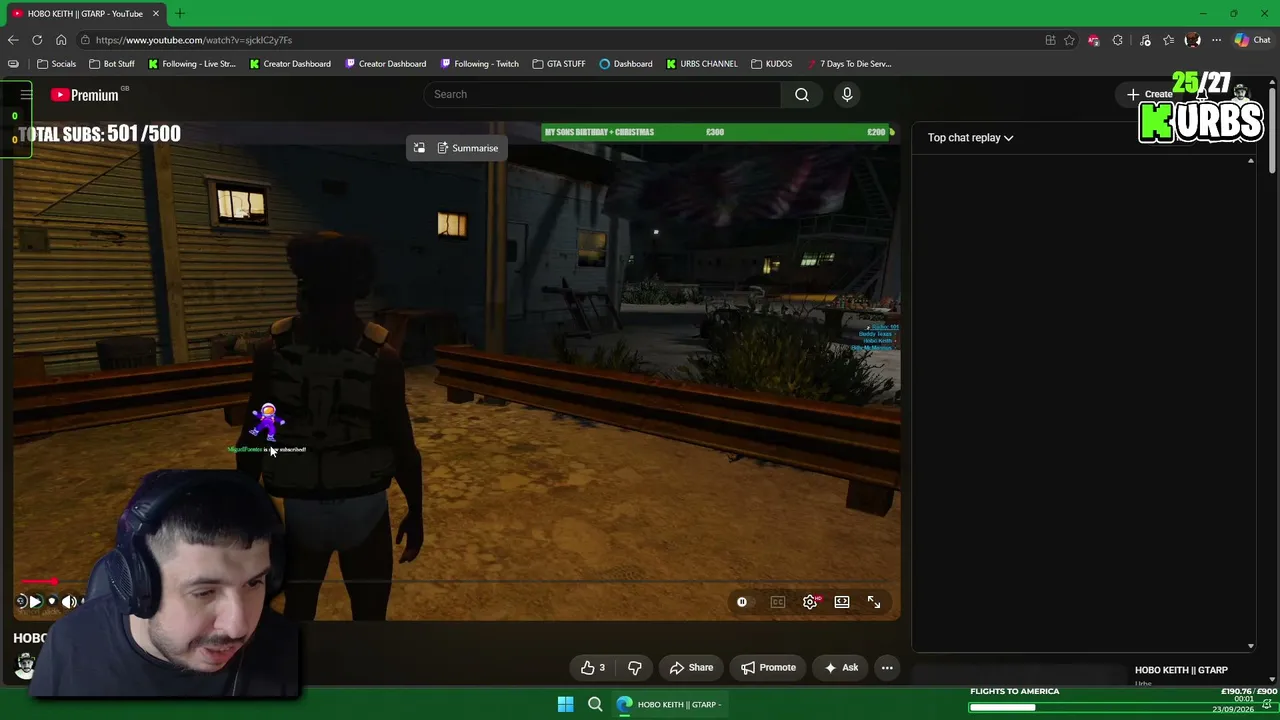
Task: Open browser settings and more menu
Action: coord(1216,40)
